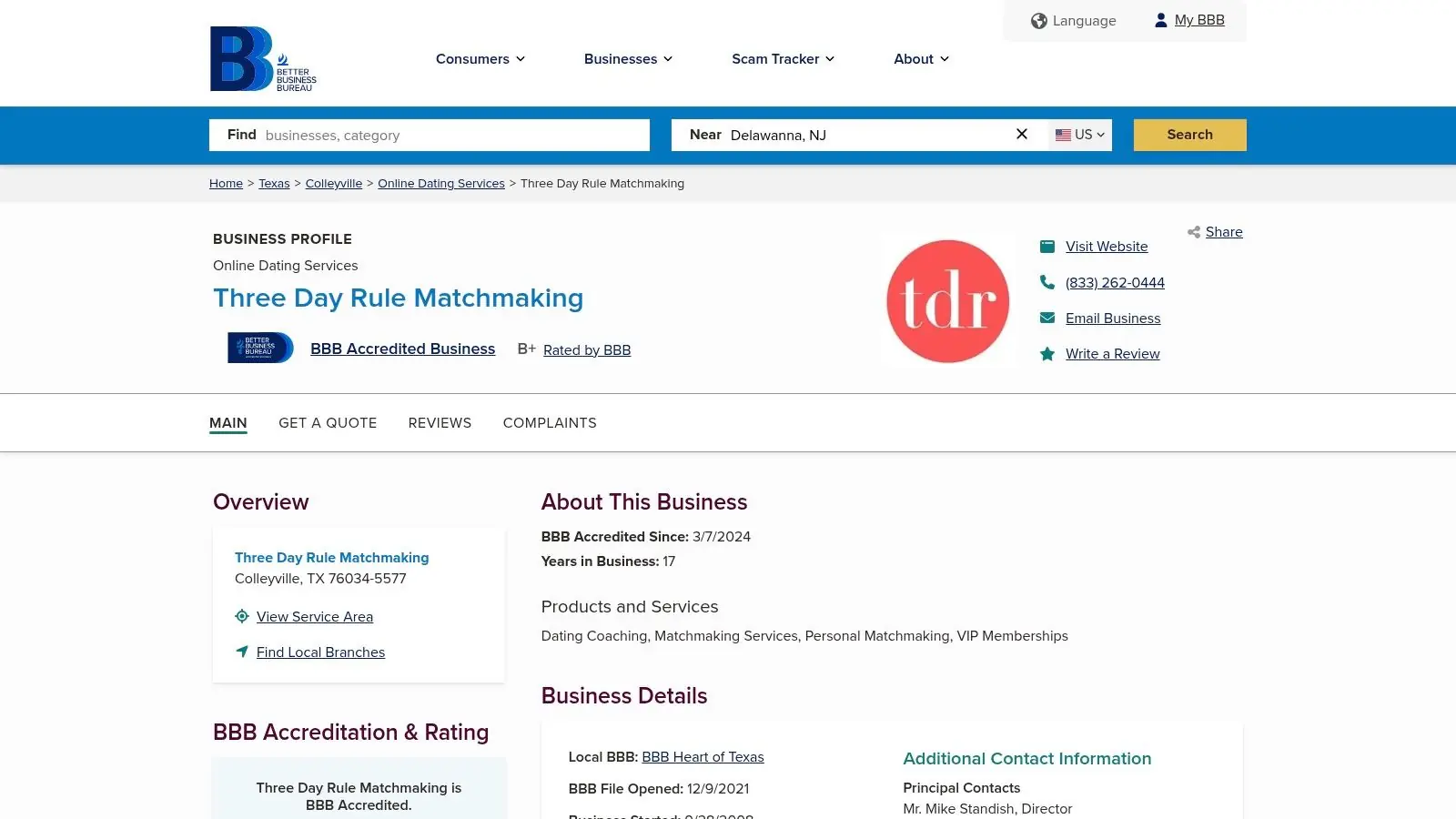Click the envelope icon for Email Business

(x=1047, y=318)
